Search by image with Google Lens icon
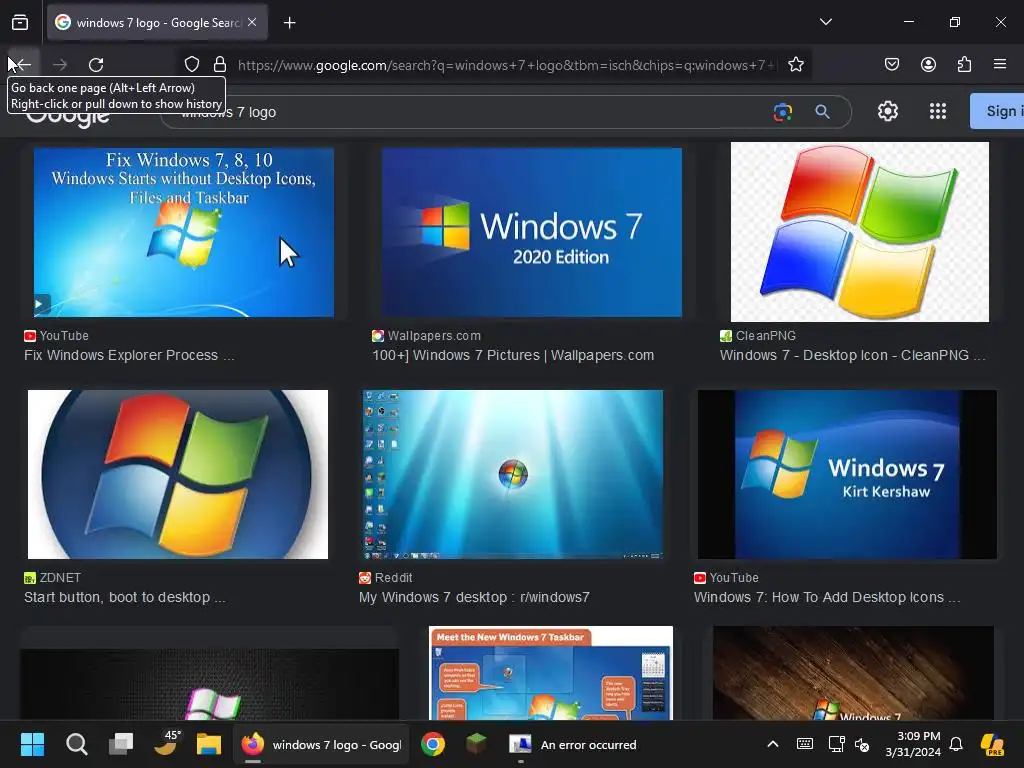 782,112
